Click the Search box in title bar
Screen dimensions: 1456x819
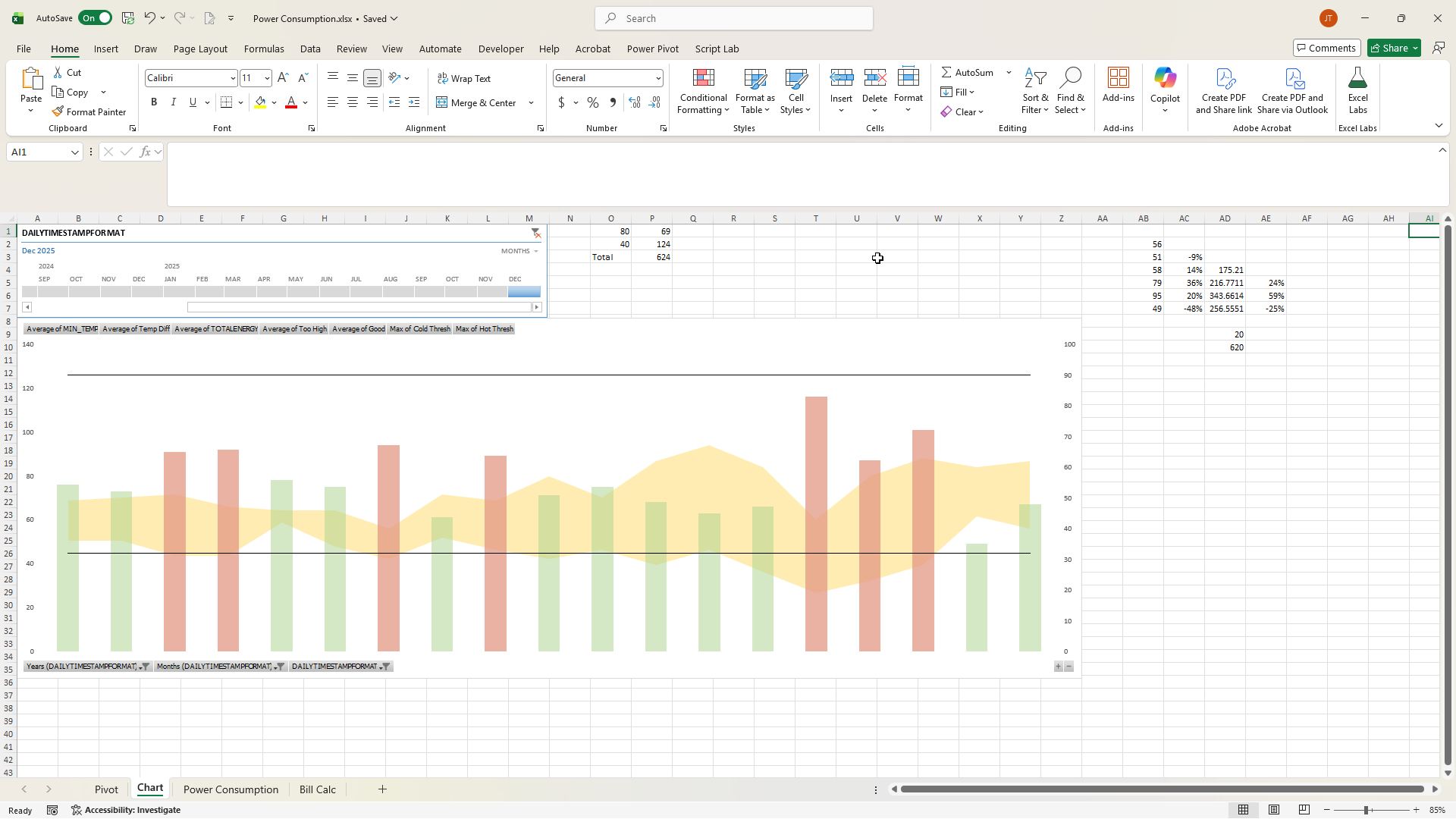733,18
